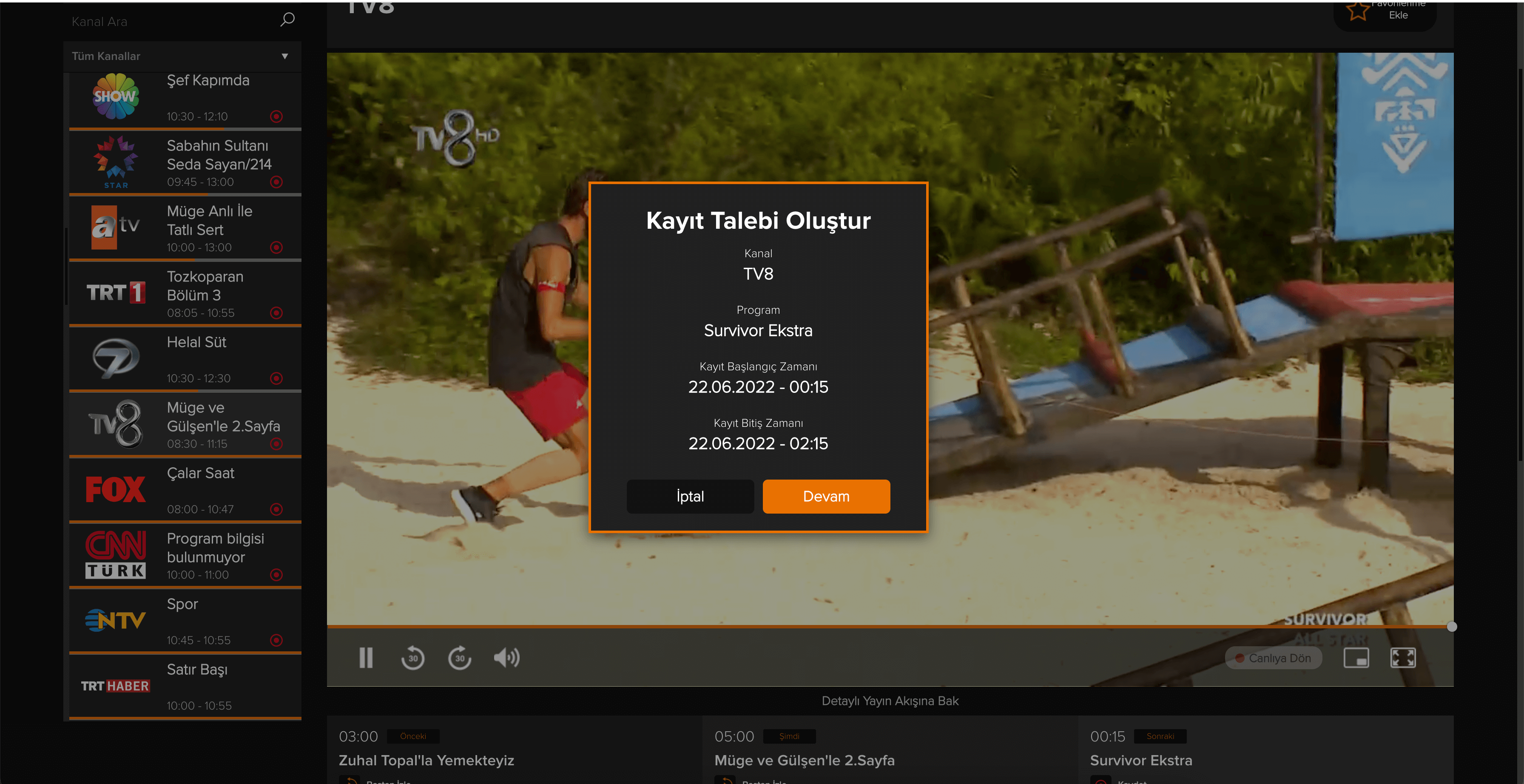The image size is (1524, 784).
Task: Click record icon for Şef Kapımda
Action: point(276,116)
